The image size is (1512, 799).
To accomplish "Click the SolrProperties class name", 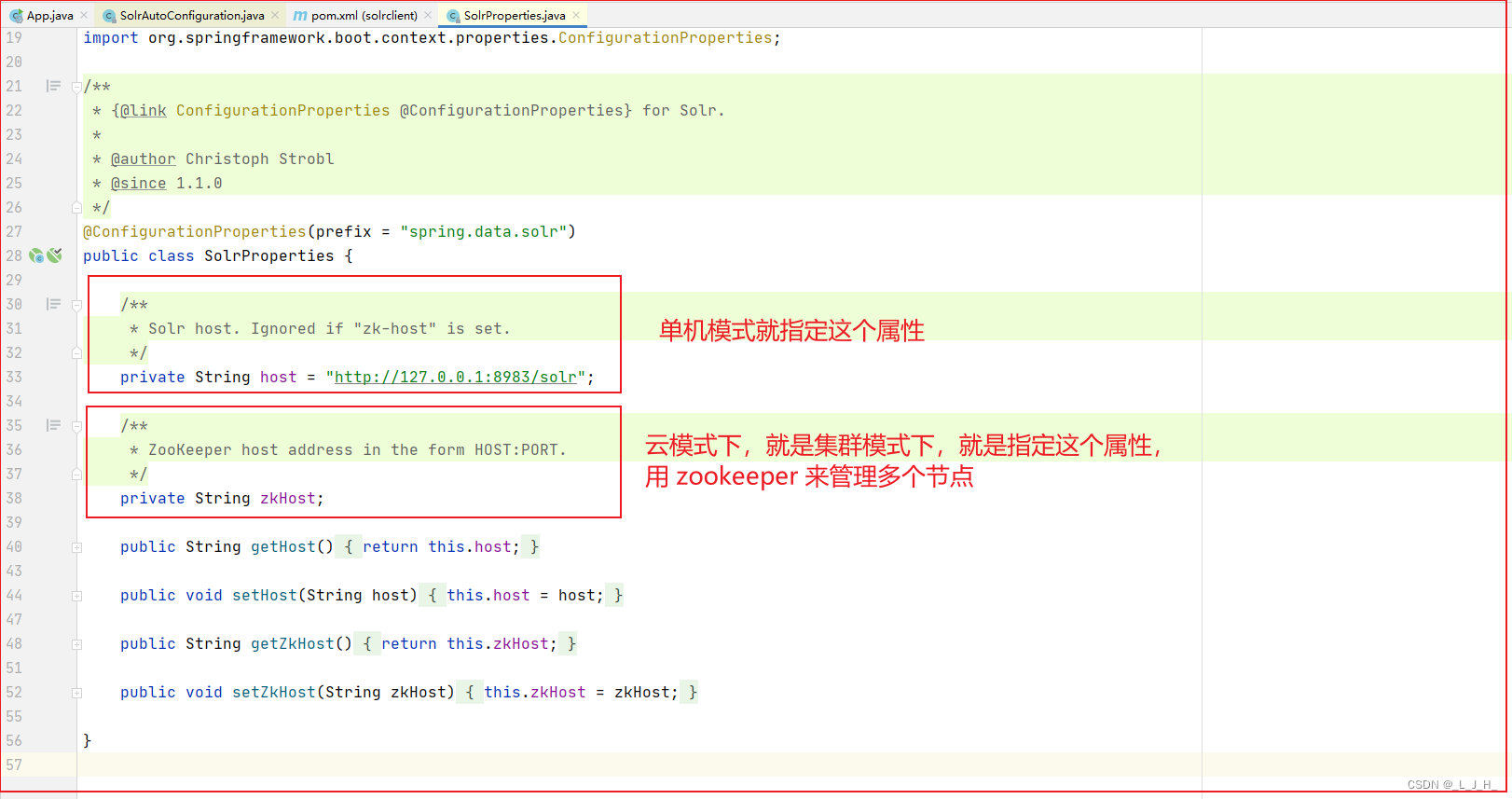I will [x=268, y=255].
